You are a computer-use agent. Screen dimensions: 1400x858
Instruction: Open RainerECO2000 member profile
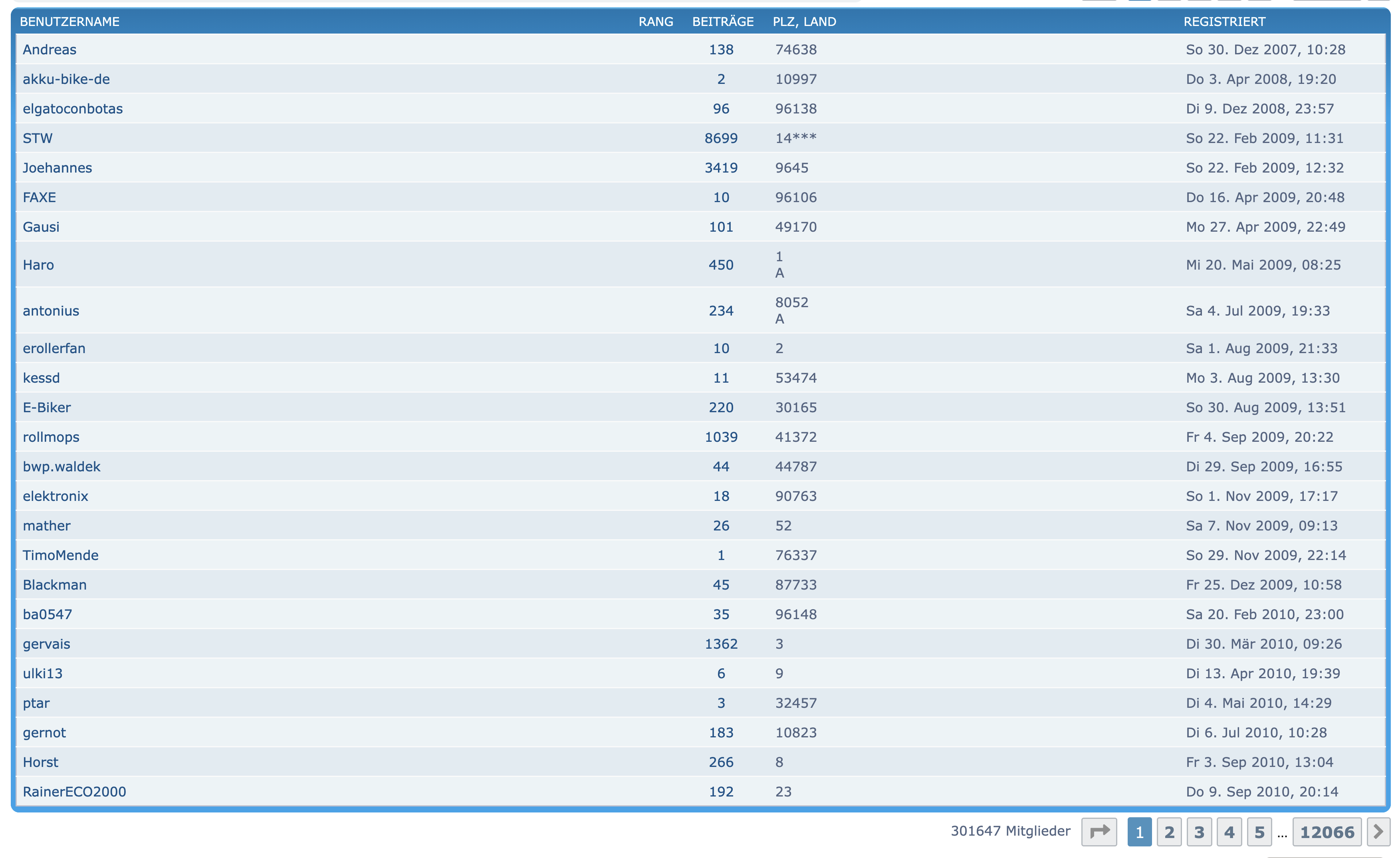tap(74, 792)
